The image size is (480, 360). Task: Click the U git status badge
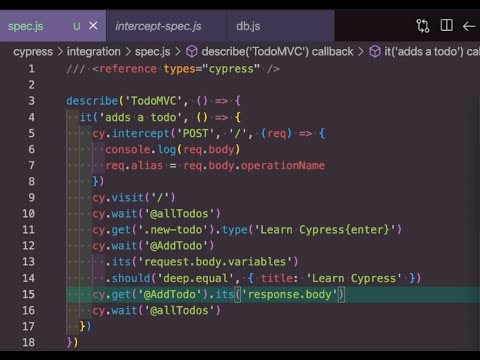77,26
